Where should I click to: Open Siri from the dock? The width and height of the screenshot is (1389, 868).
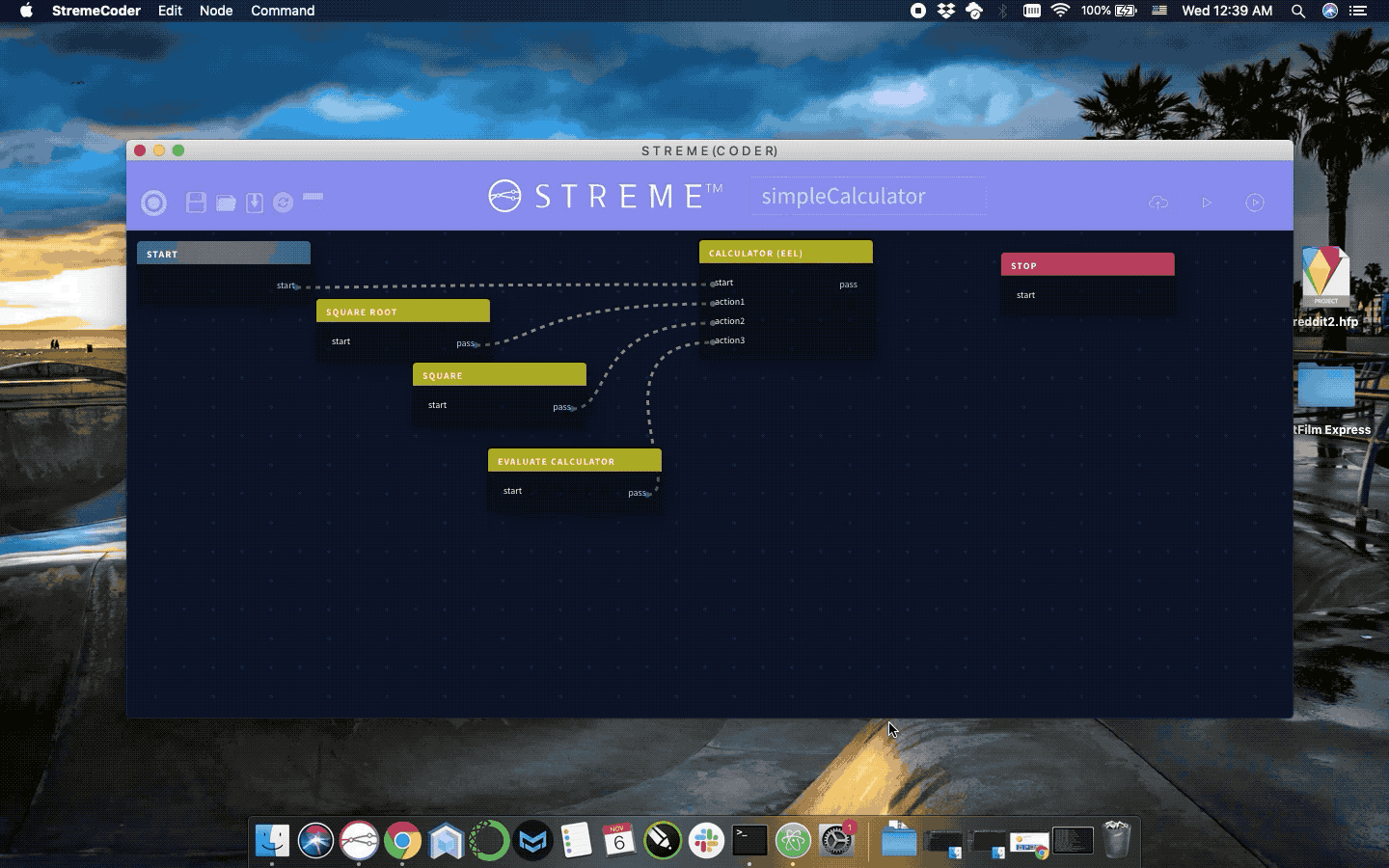(x=315, y=841)
